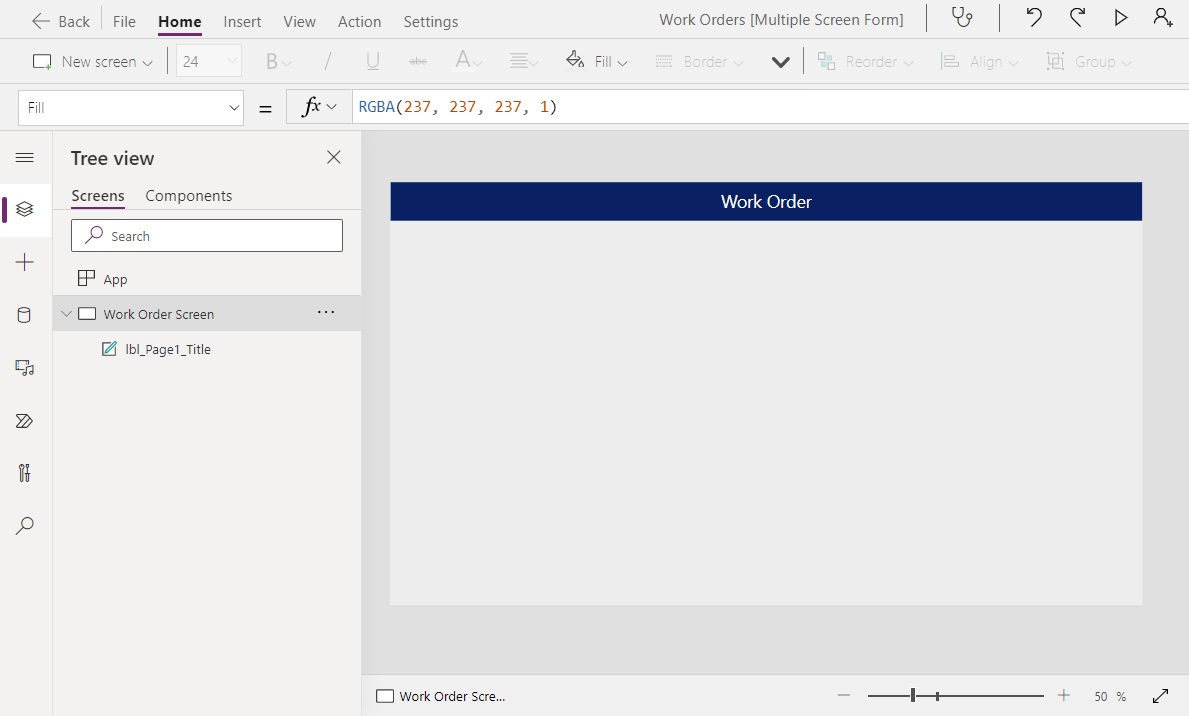Select lbl_Page1_Title in the tree view
Viewport: 1189px width, 716px height.
point(169,349)
